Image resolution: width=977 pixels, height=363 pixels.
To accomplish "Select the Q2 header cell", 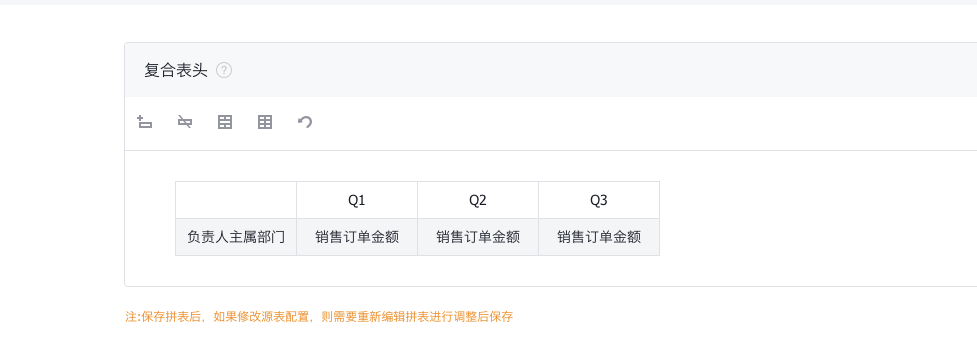I will click(x=478, y=200).
